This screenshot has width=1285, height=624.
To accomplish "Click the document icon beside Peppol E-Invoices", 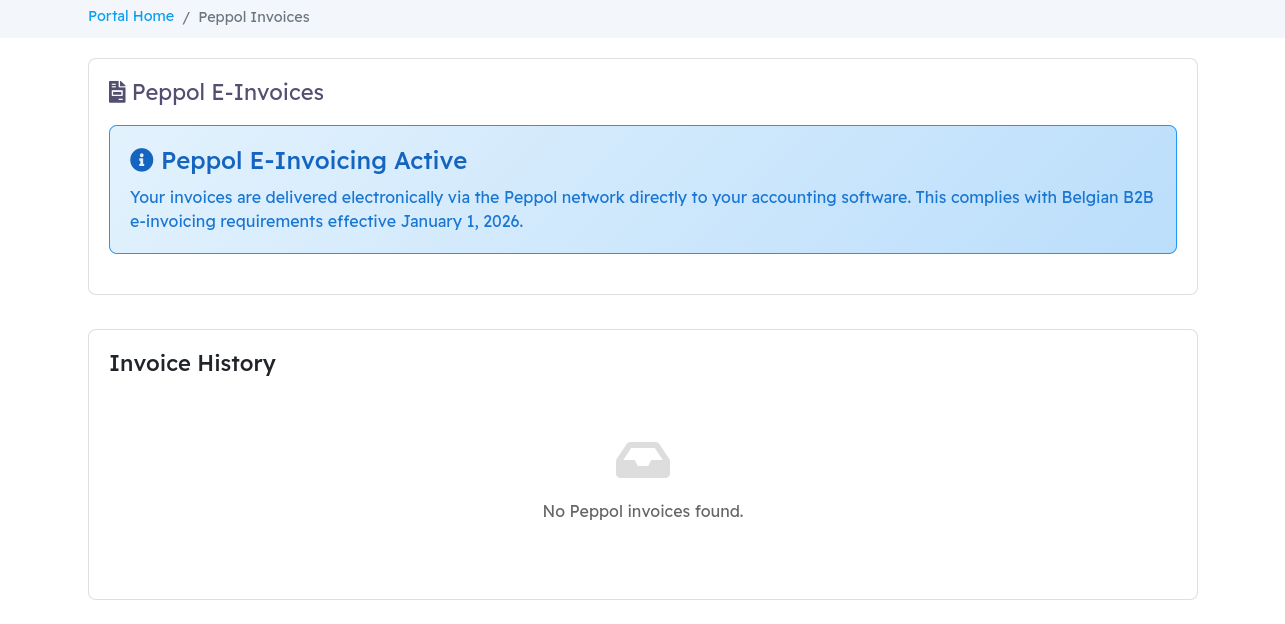I will (x=117, y=92).
